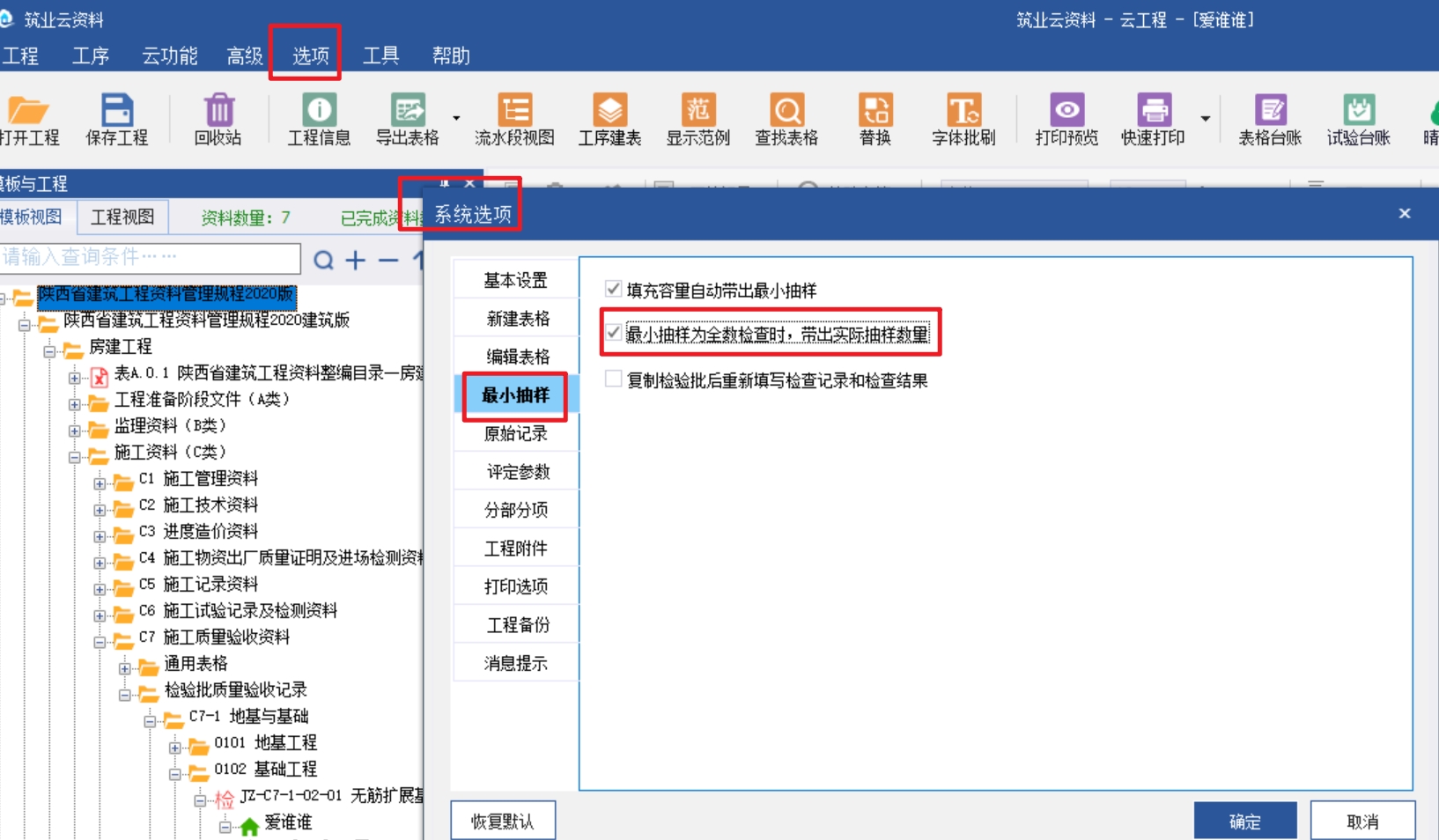Open the 选项 menu

pyautogui.click(x=310, y=55)
